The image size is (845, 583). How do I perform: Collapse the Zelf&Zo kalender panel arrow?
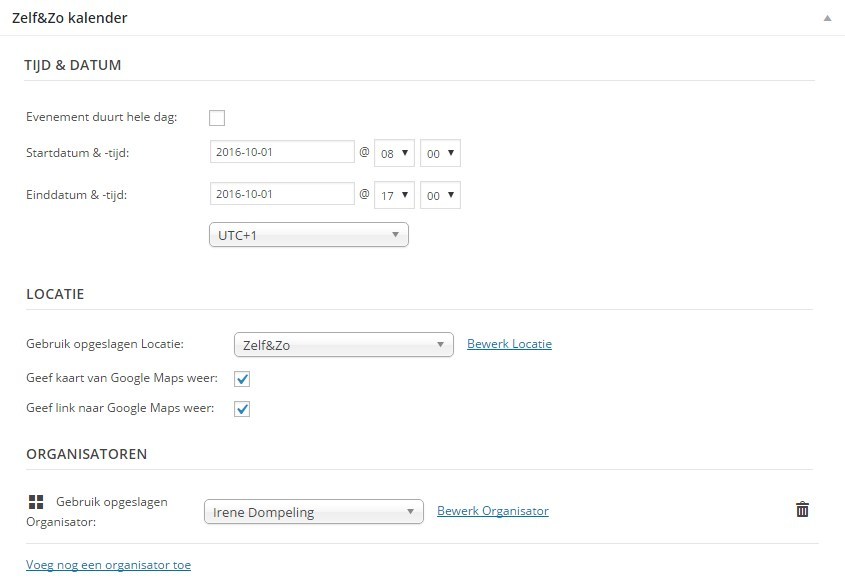(827, 18)
